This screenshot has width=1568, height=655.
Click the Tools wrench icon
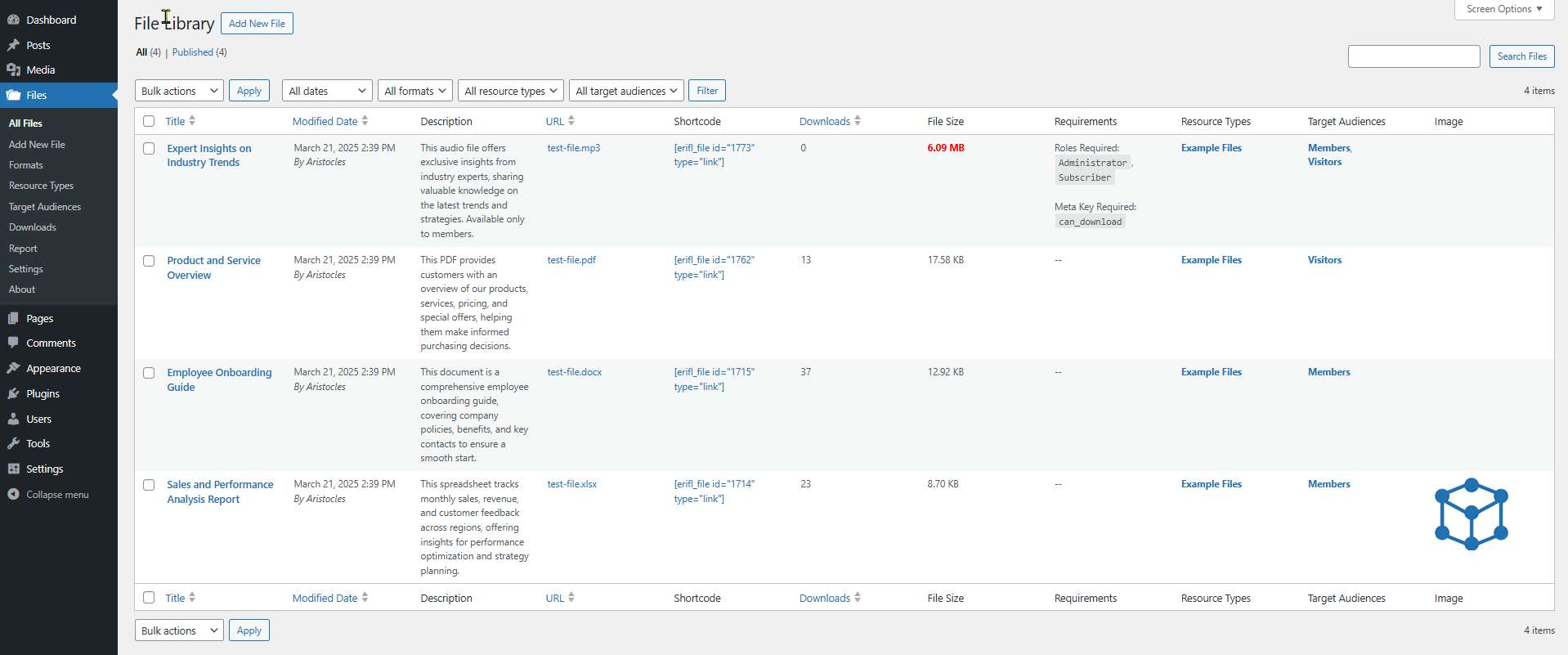click(13, 443)
